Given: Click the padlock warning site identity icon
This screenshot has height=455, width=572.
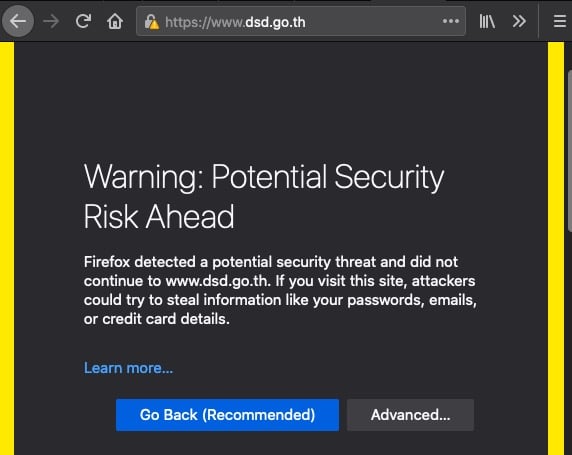Looking at the screenshot, I should click(x=151, y=22).
